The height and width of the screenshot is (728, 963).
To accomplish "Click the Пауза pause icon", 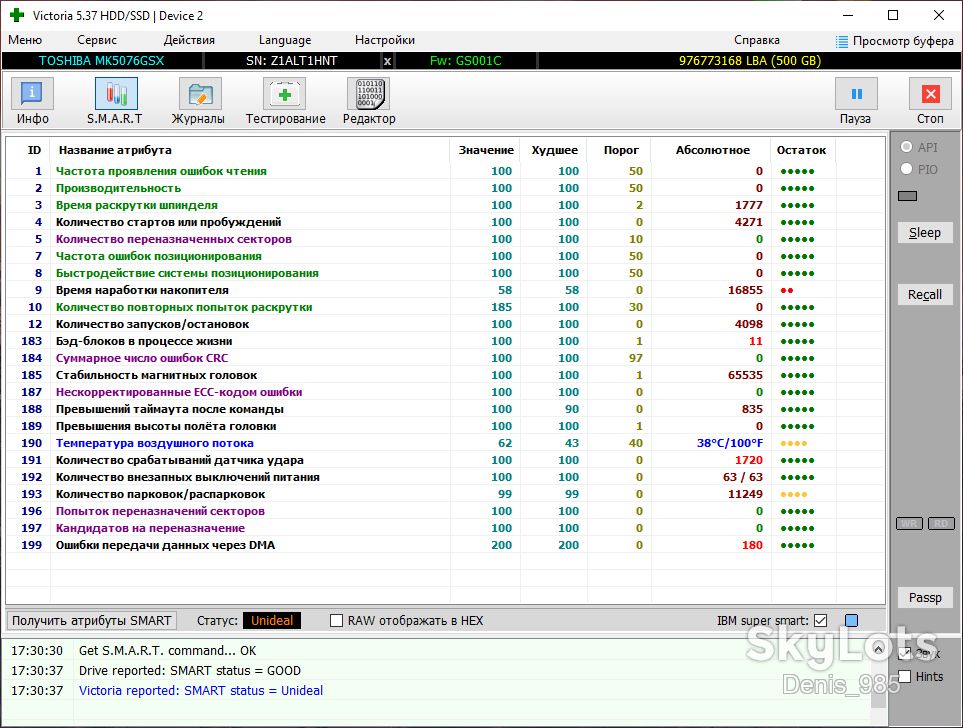I will click(856, 94).
